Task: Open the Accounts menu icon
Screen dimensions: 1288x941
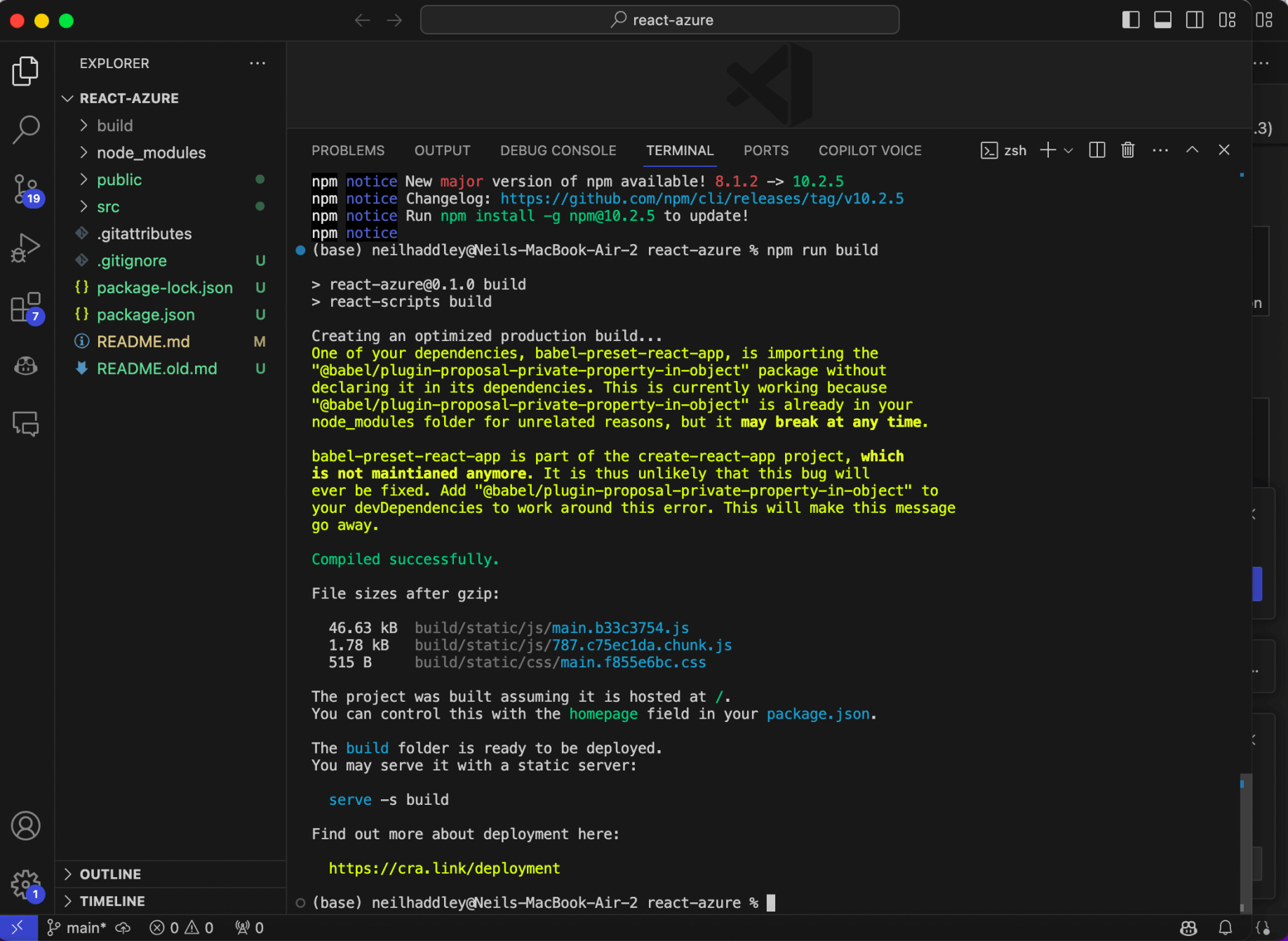Action: pyautogui.click(x=26, y=826)
